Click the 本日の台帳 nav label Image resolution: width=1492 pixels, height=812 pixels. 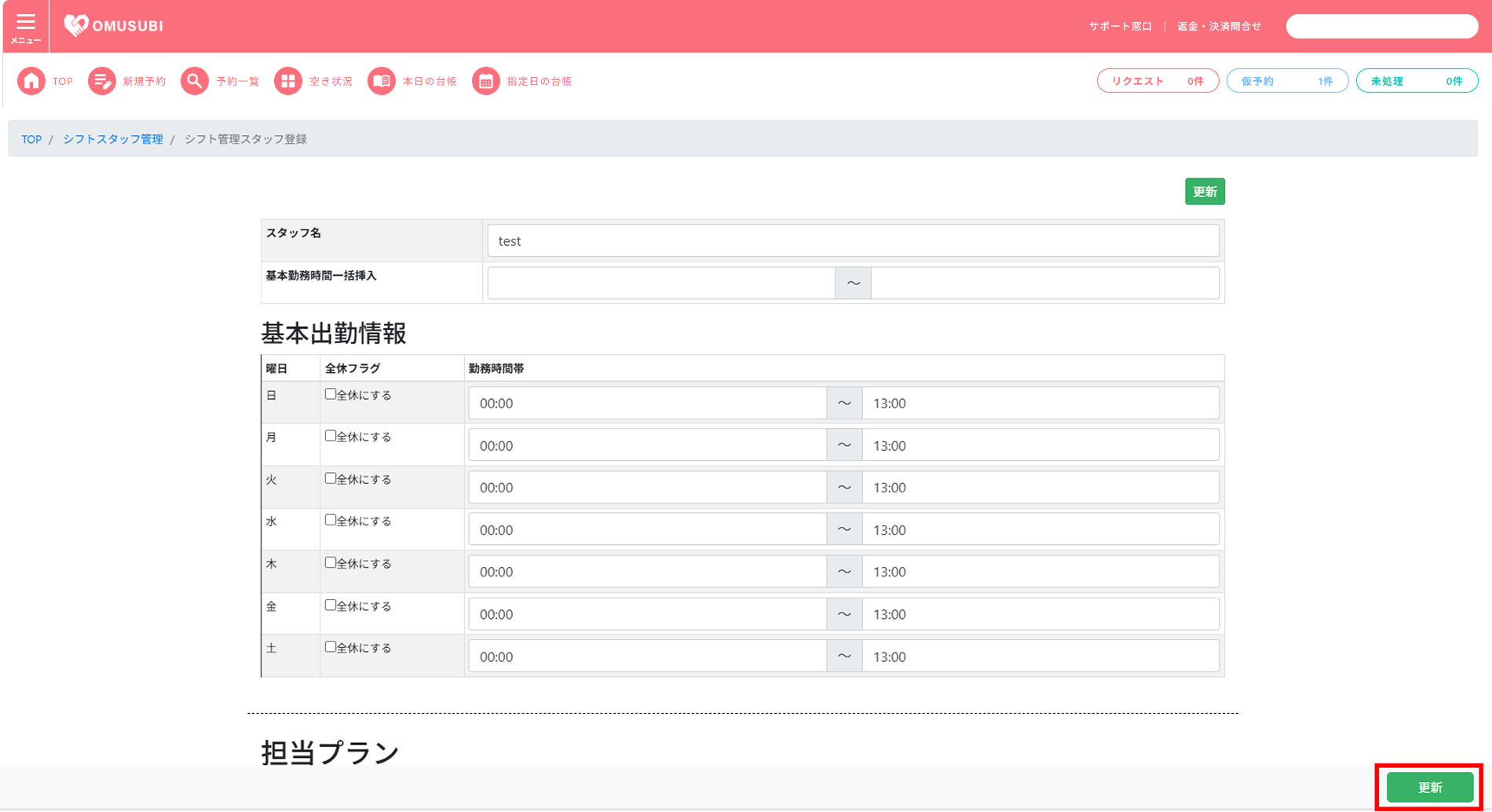430,81
